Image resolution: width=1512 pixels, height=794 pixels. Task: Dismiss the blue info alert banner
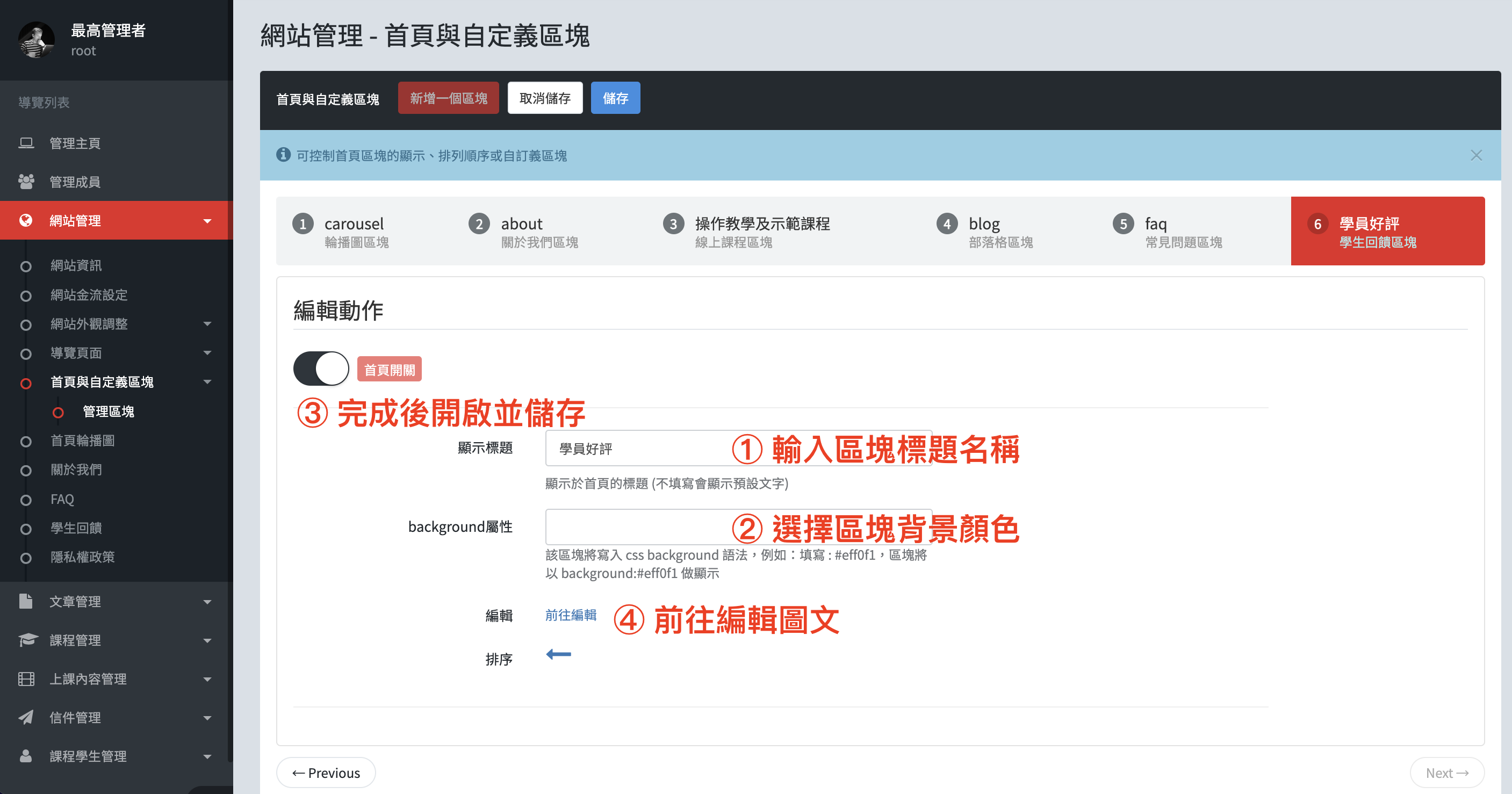coord(1475,155)
